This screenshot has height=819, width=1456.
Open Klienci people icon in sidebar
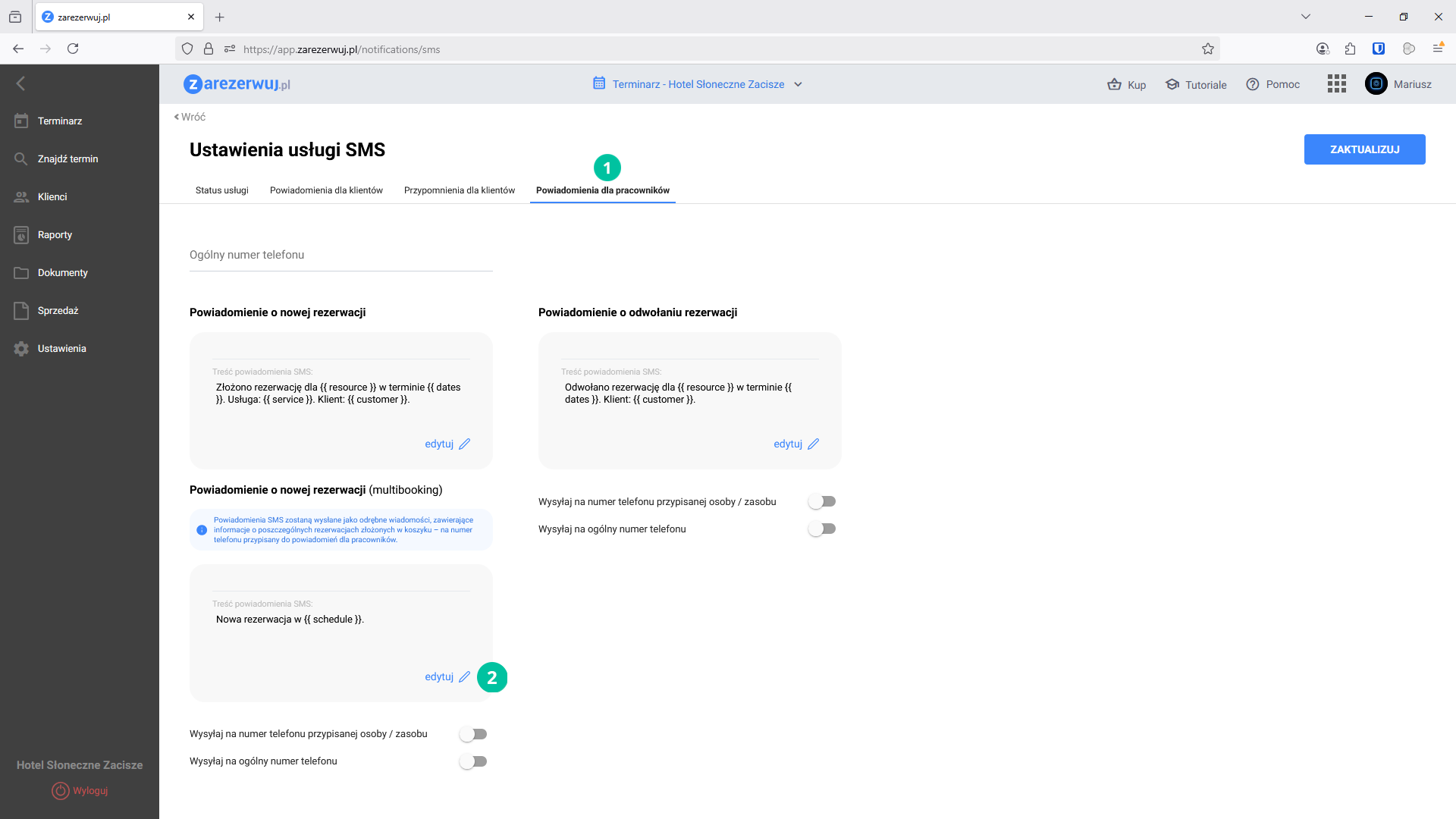21,197
